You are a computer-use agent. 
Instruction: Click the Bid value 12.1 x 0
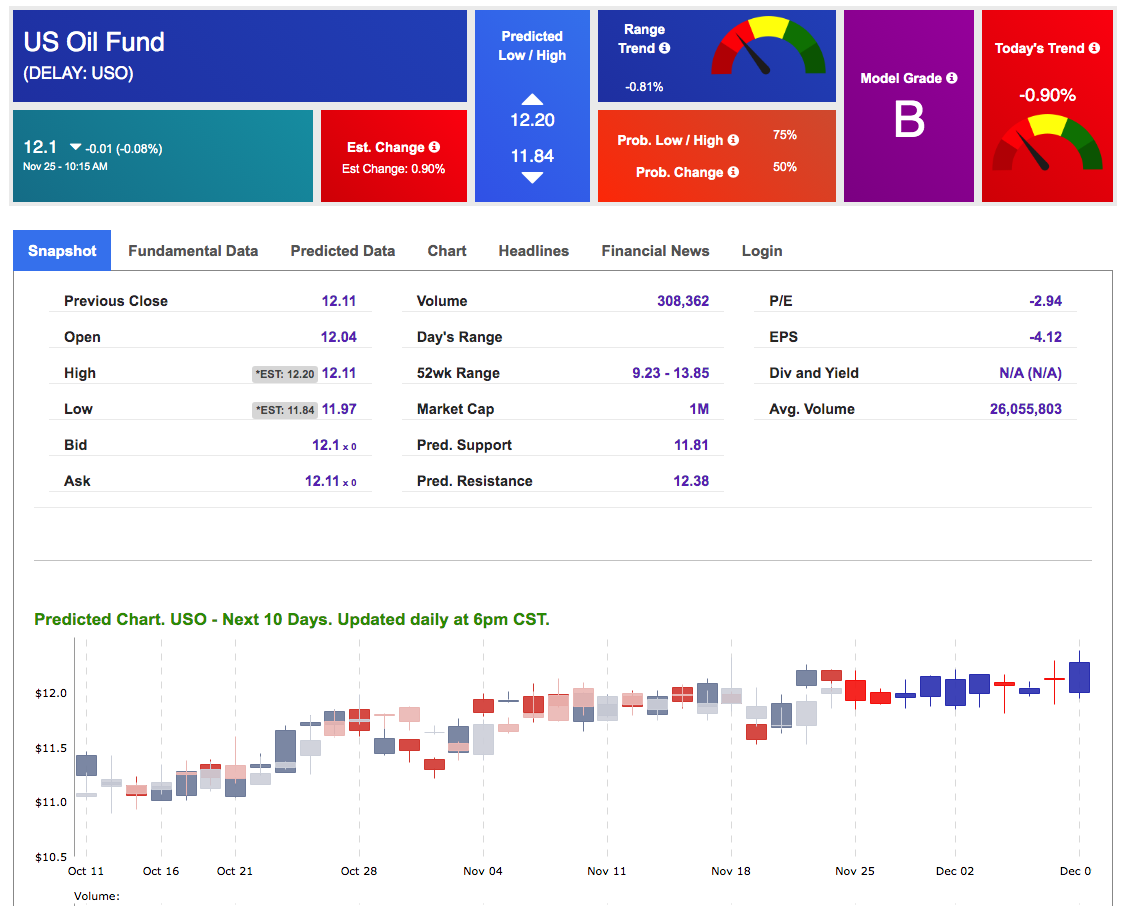(x=334, y=445)
